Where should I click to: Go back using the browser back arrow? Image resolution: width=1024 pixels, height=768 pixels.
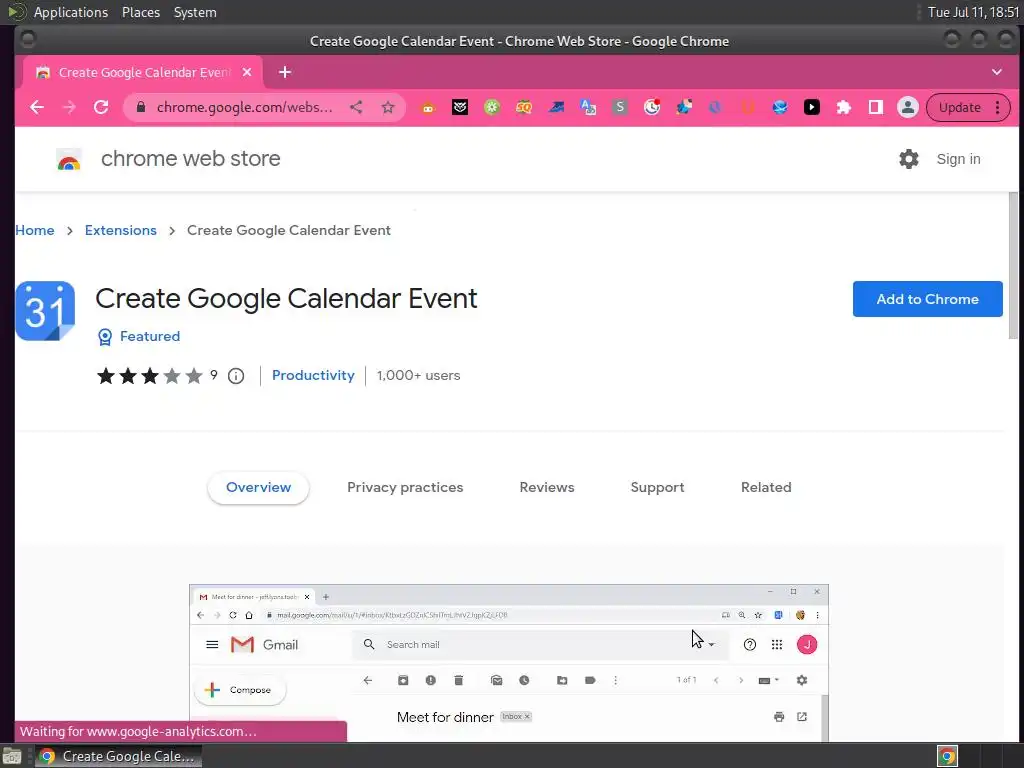[37, 107]
